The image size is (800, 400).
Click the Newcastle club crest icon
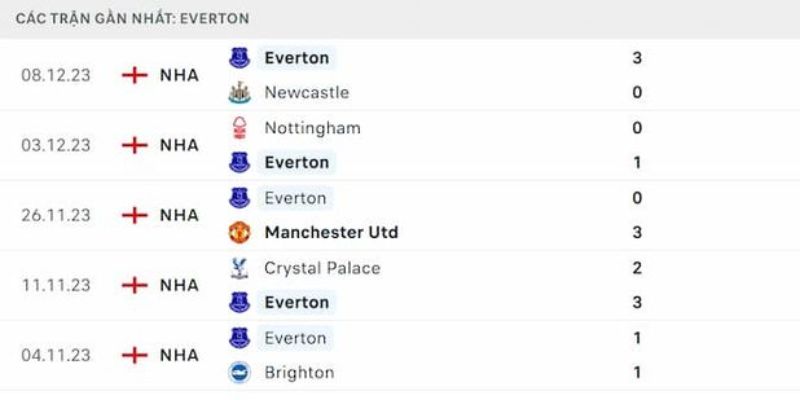click(x=239, y=93)
